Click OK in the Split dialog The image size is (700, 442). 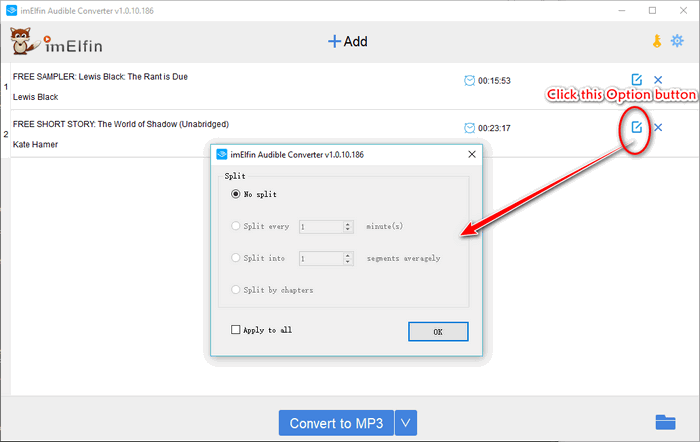coord(438,332)
